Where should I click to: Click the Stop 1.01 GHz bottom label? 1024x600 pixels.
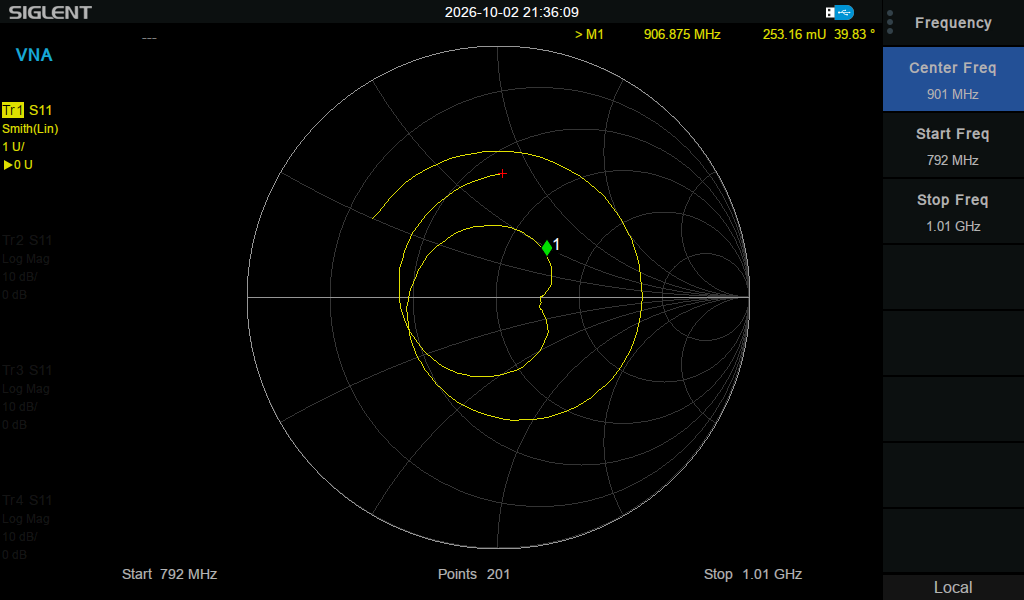752,574
